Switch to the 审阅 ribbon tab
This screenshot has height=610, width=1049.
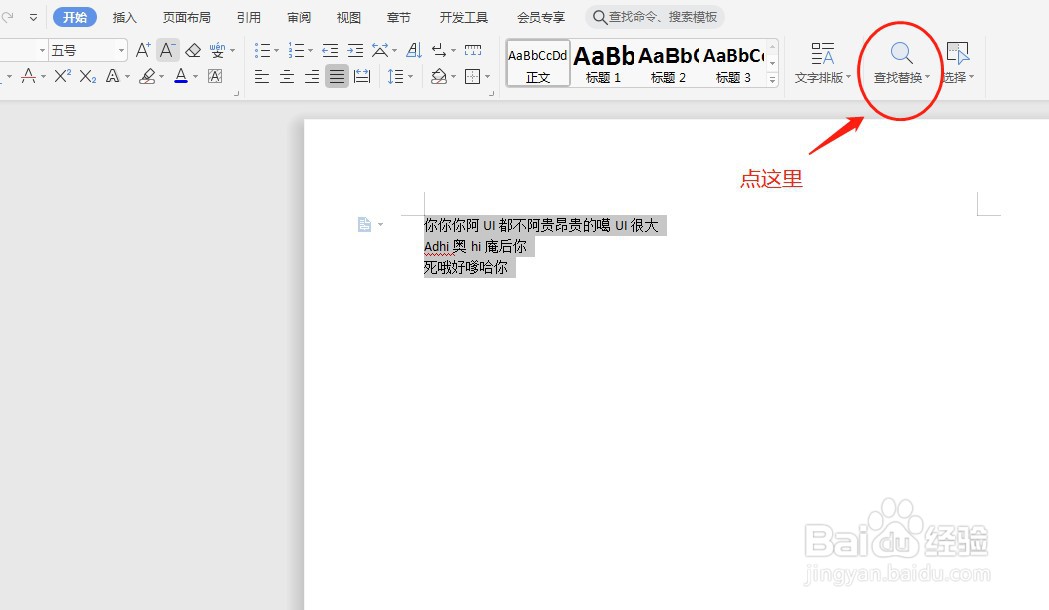coord(298,16)
